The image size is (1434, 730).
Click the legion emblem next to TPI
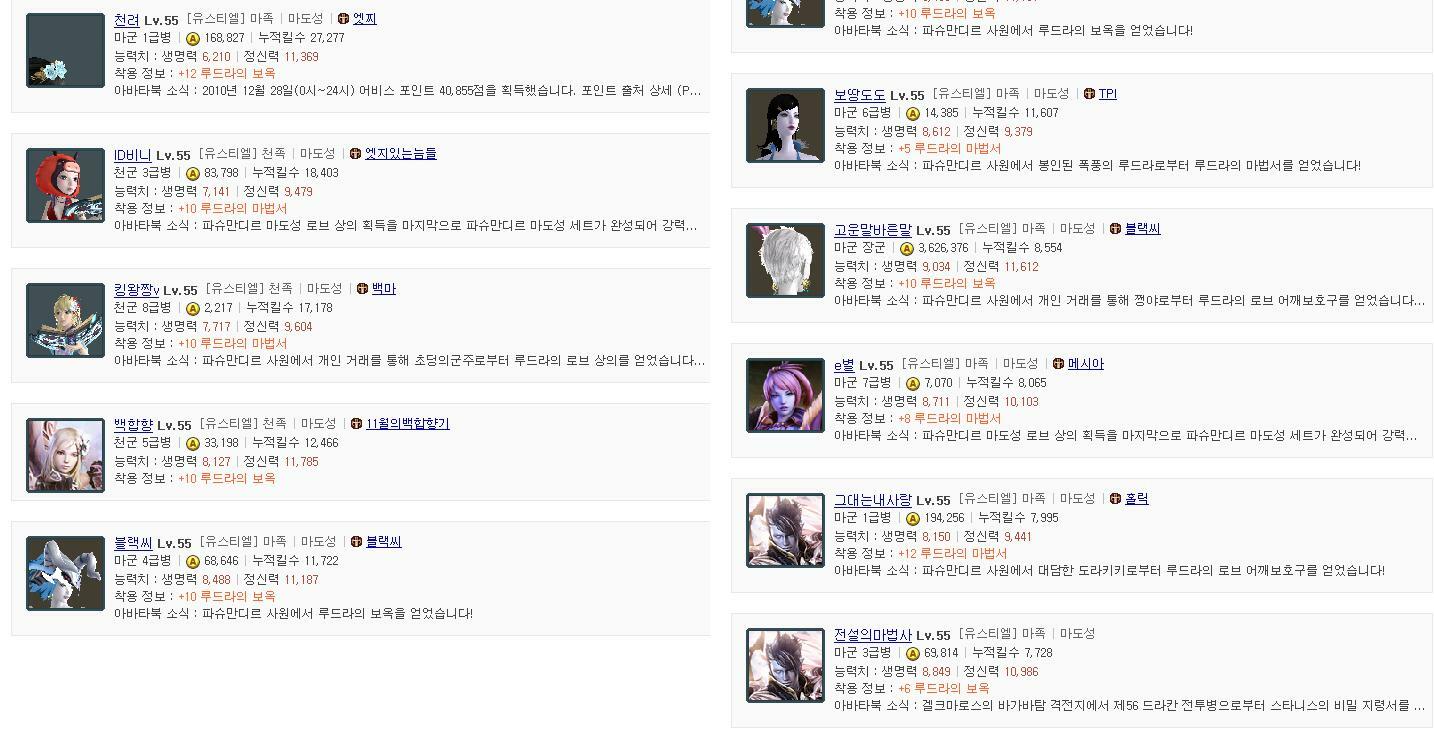click(1089, 94)
